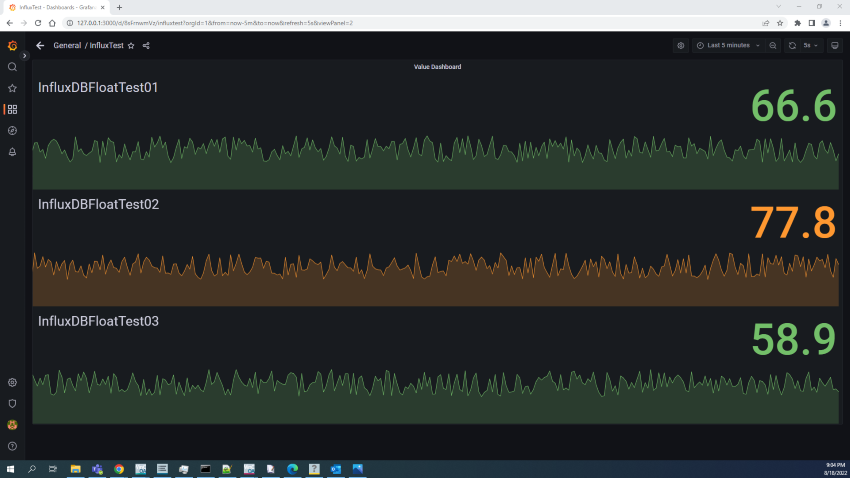The height and width of the screenshot is (478, 850).
Task: Open the Server Admin shield icon
Action: tap(12, 404)
